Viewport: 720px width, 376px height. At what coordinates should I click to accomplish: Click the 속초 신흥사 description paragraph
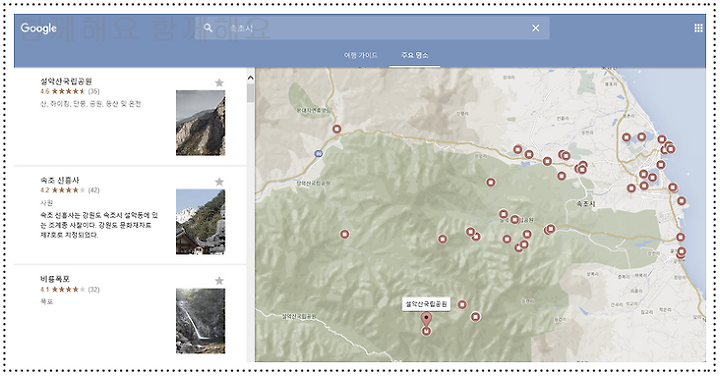(99, 225)
